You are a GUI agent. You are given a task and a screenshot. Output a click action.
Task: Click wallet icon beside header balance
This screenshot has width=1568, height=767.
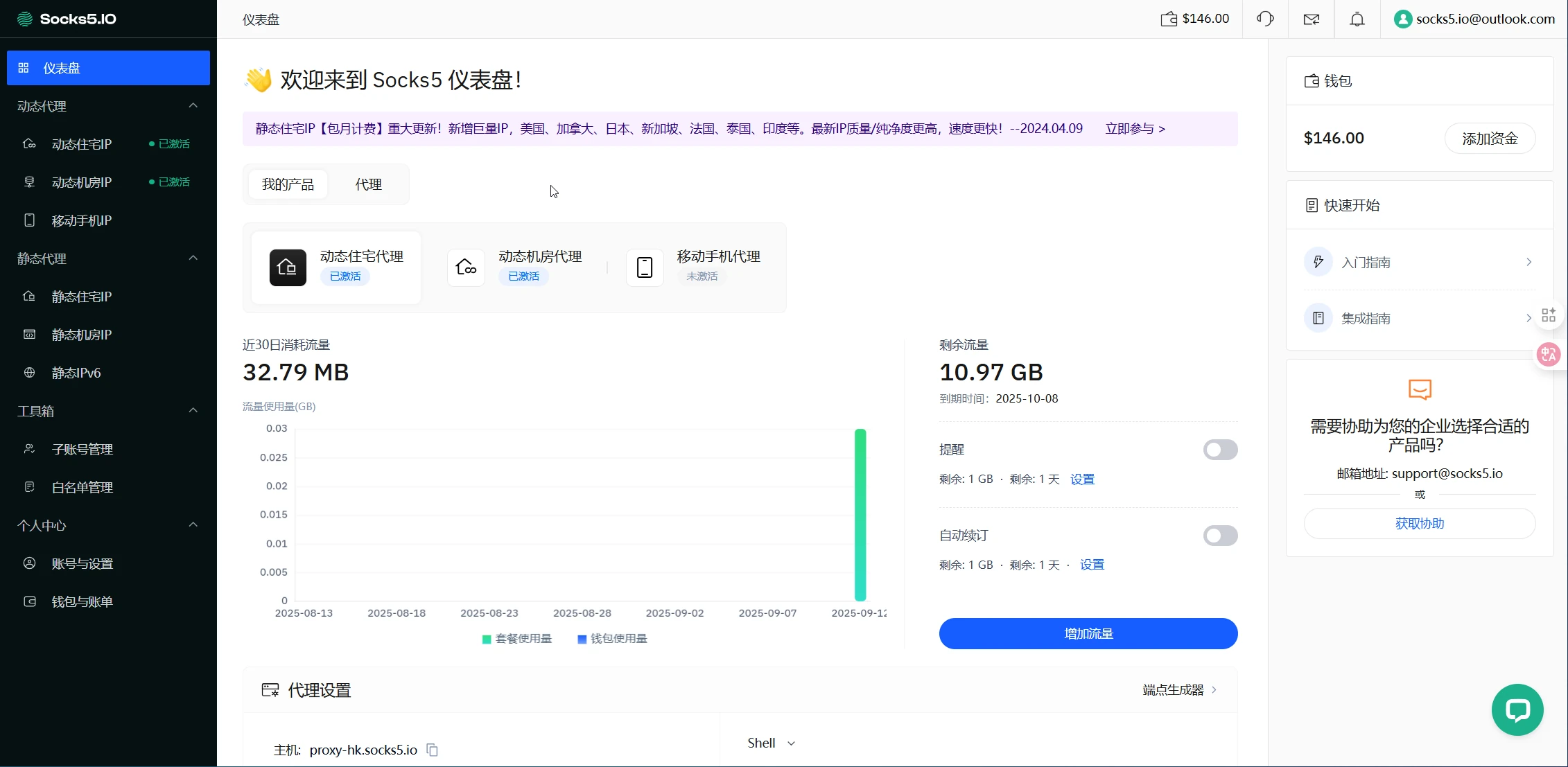coord(1169,19)
